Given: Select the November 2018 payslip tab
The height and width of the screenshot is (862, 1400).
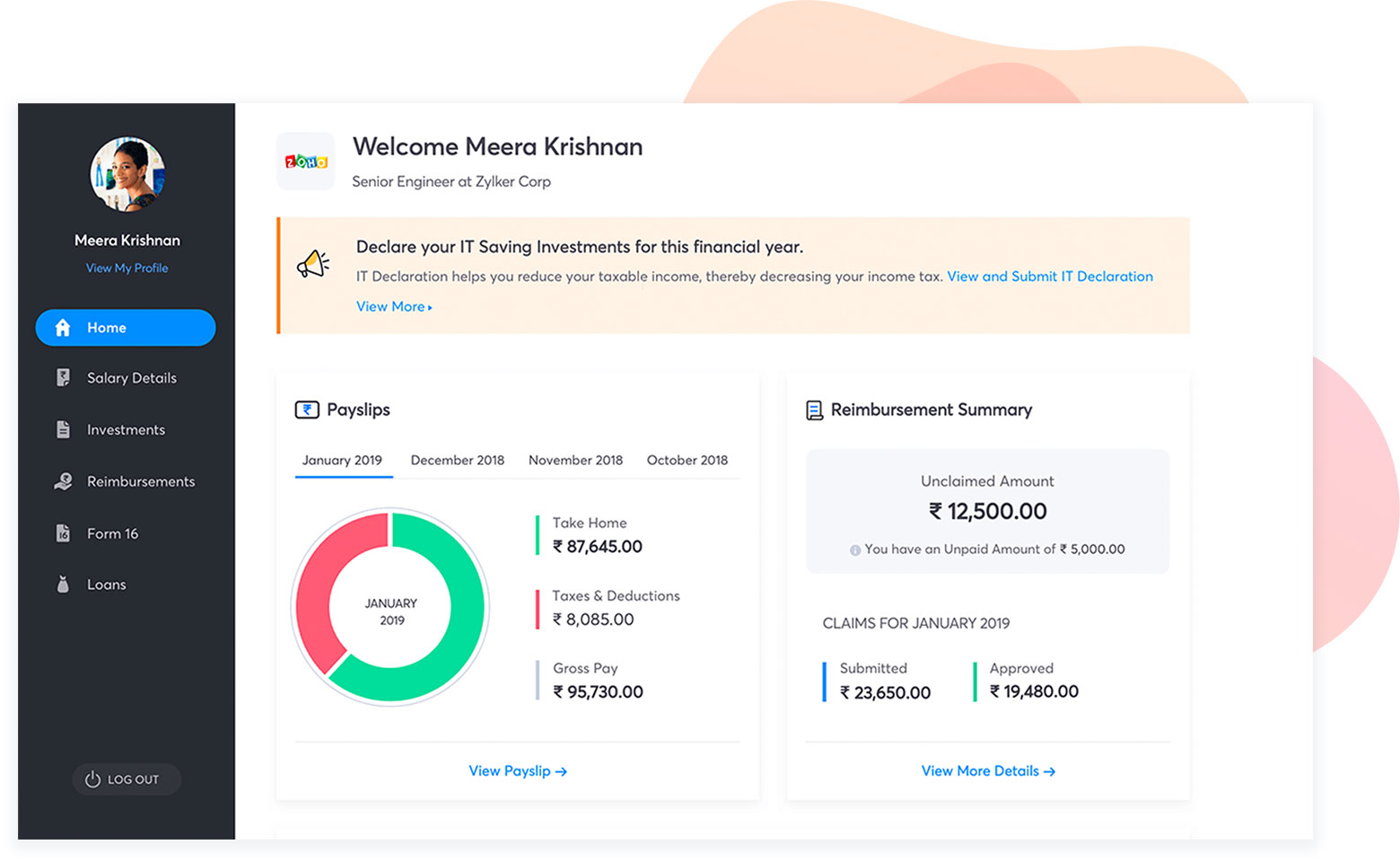Looking at the screenshot, I should pos(575,460).
